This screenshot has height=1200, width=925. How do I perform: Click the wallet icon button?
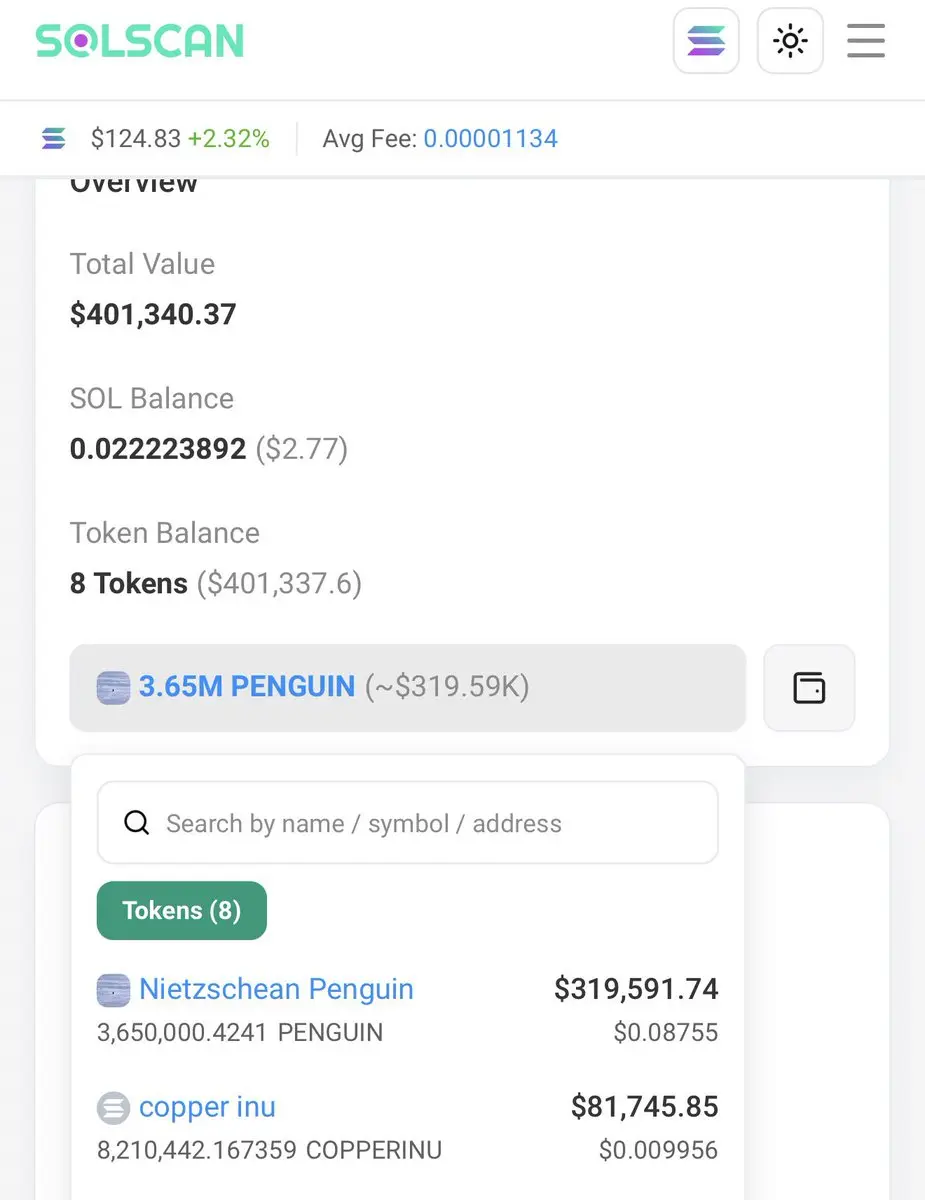tap(809, 688)
